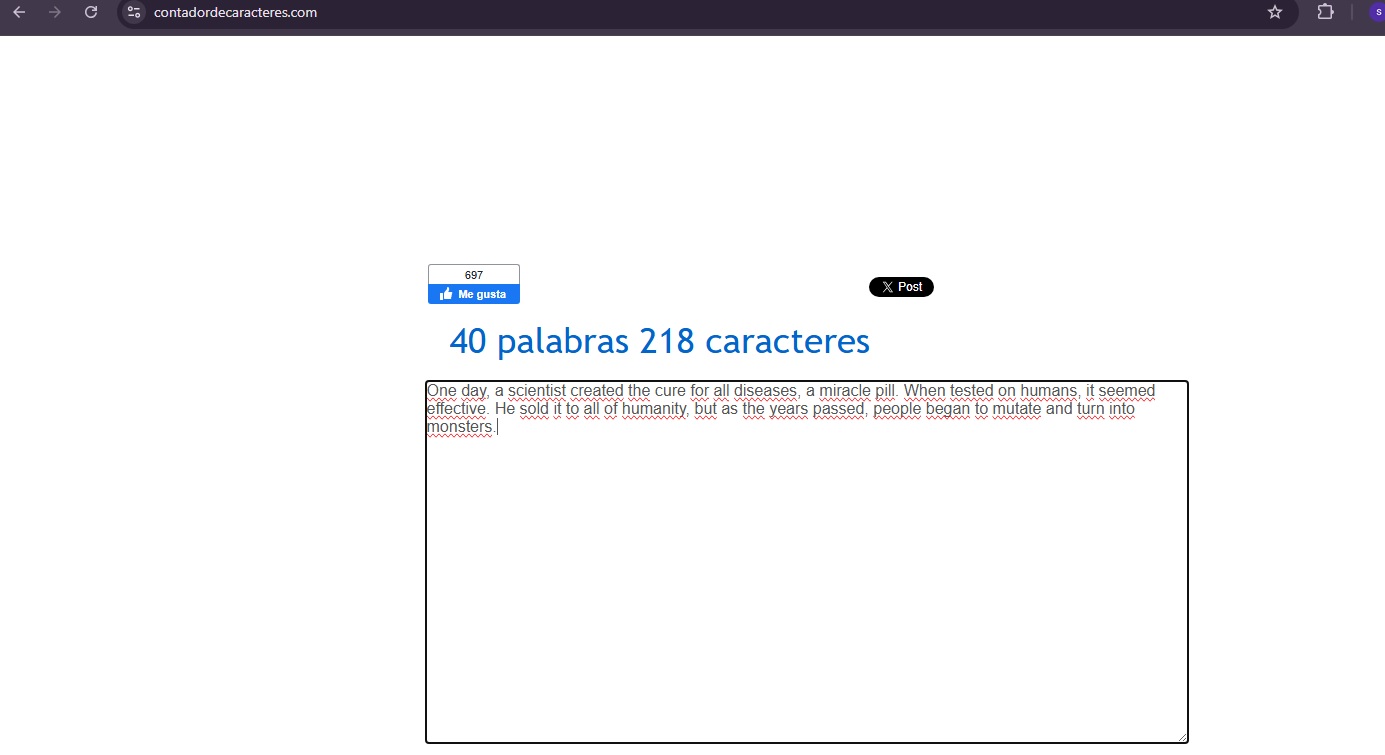Click the word "seemed" in the text
The image size is (1385, 755).
(x=1128, y=391)
